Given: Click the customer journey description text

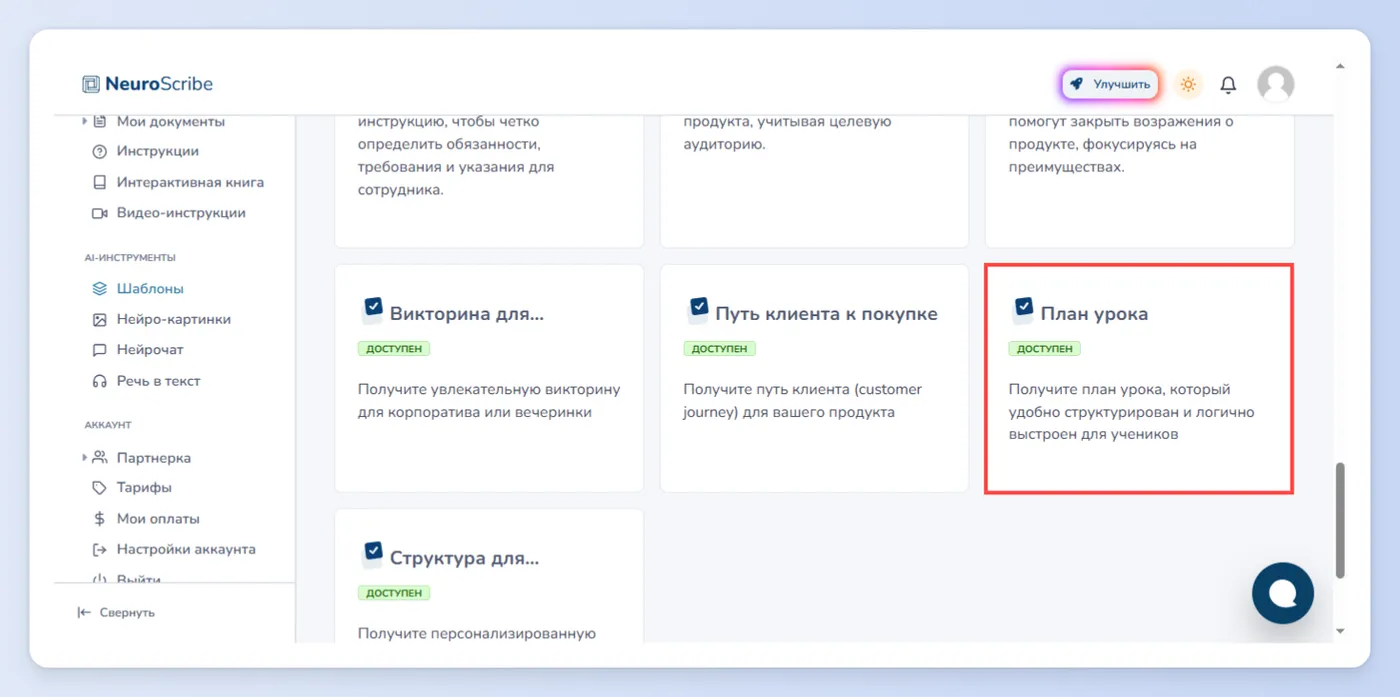Looking at the screenshot, I should (x=803, y=400).
